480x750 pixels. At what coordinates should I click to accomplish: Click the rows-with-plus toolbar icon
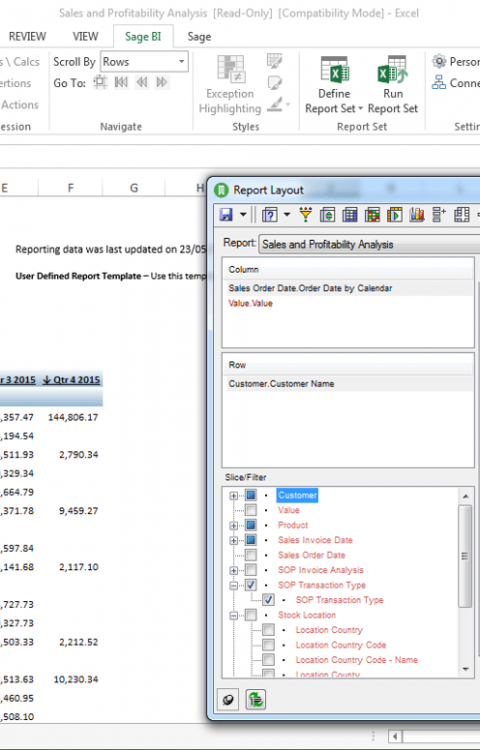click(439, 215)
